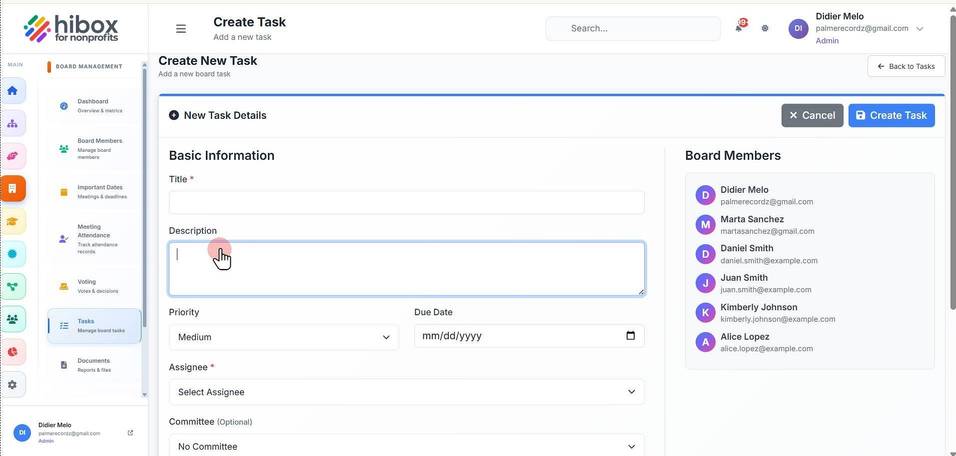Focus the Due Date mm/dd/yyyy field
Screen dimensions: 956x456
pos(529,336)
